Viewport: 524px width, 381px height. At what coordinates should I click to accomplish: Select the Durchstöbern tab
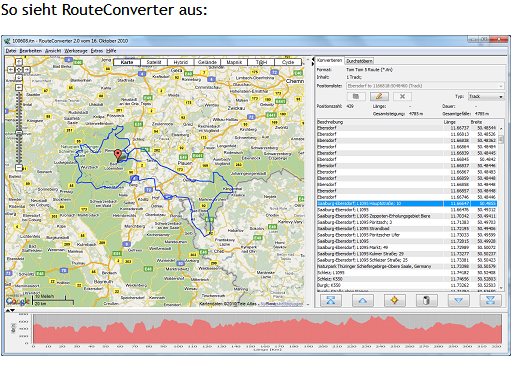coord(359,61)
